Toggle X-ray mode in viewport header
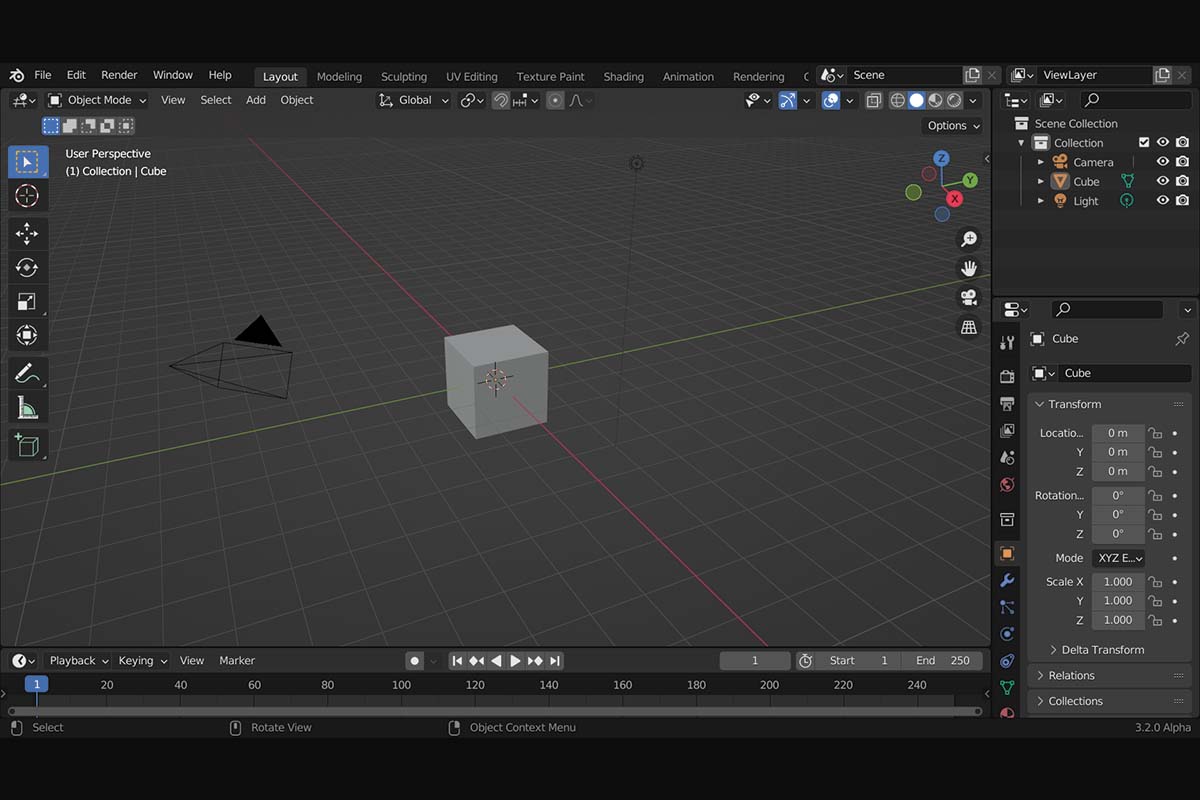 click(x=874, y=100)
